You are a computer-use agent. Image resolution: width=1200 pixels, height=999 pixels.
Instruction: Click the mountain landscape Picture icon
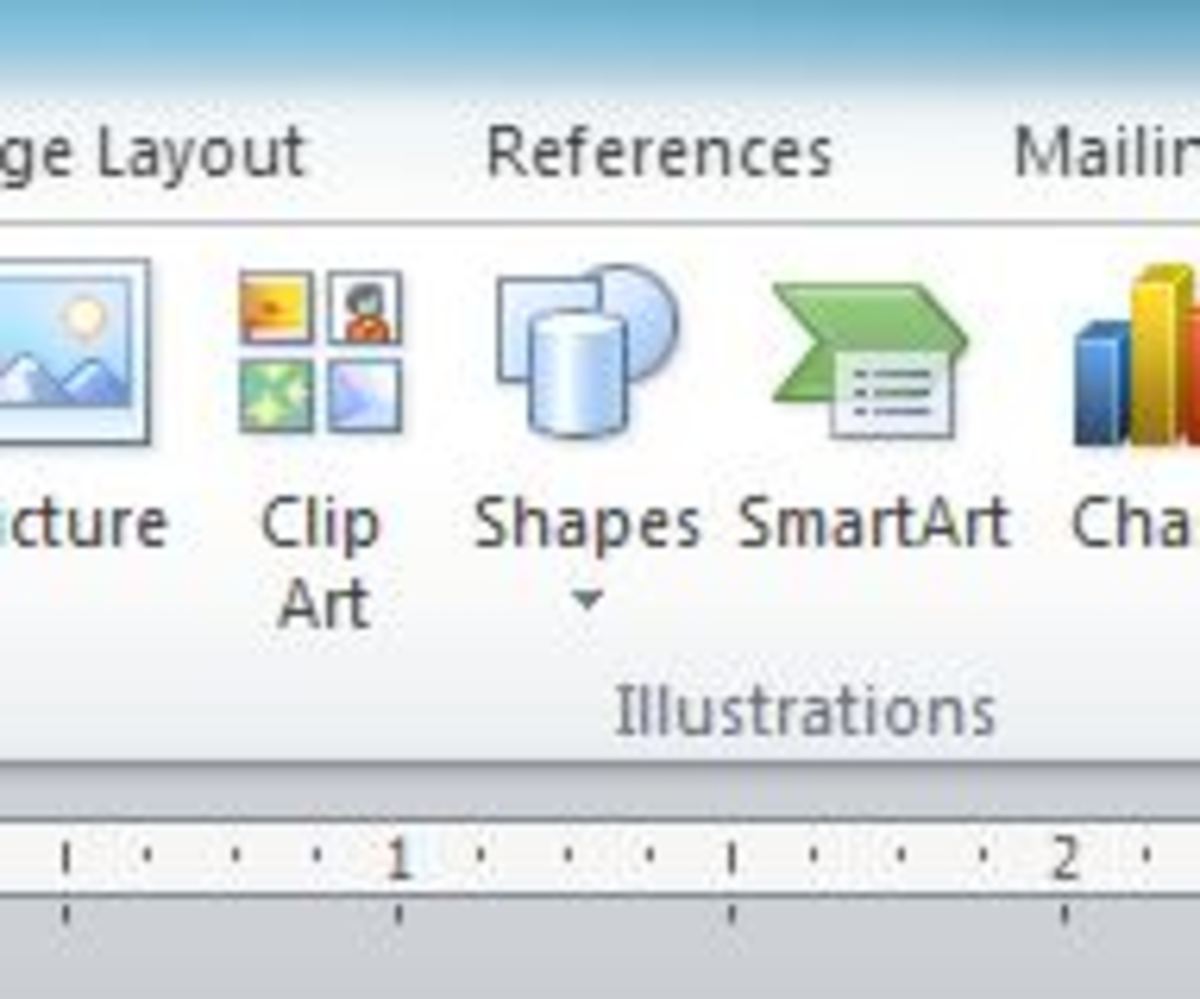(70, 350)
